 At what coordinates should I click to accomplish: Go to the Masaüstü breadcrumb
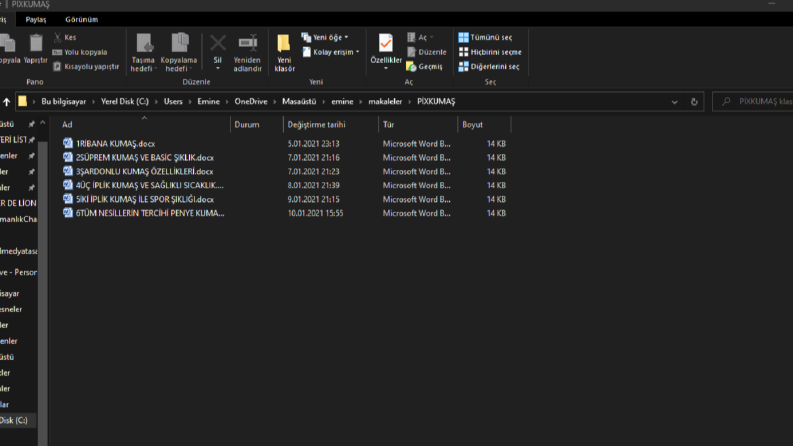(x=299, y=102)
